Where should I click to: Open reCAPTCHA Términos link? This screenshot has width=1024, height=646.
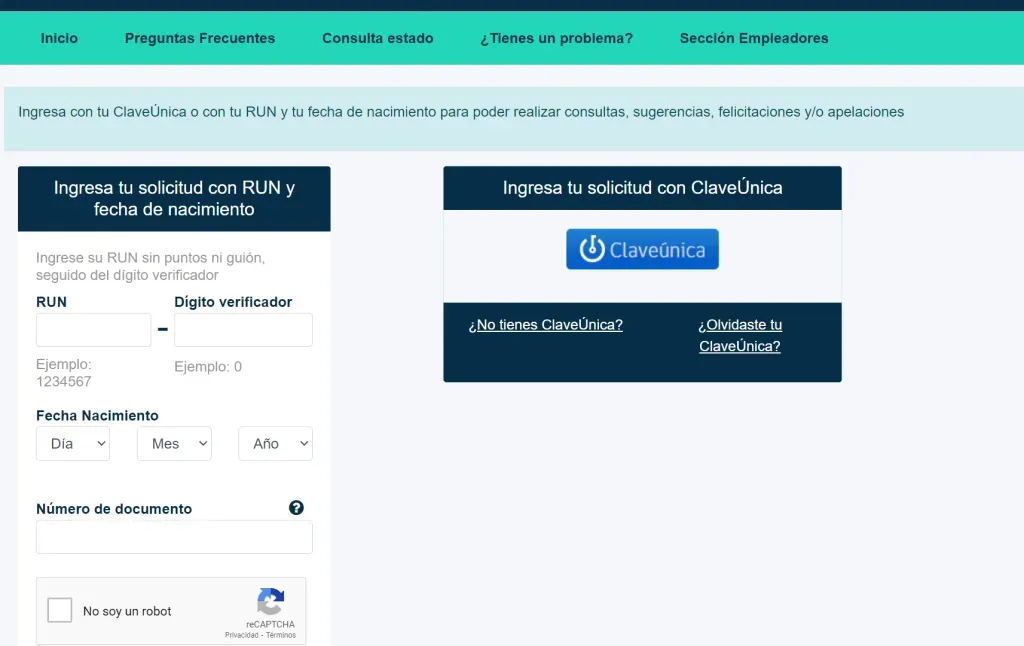281,635
